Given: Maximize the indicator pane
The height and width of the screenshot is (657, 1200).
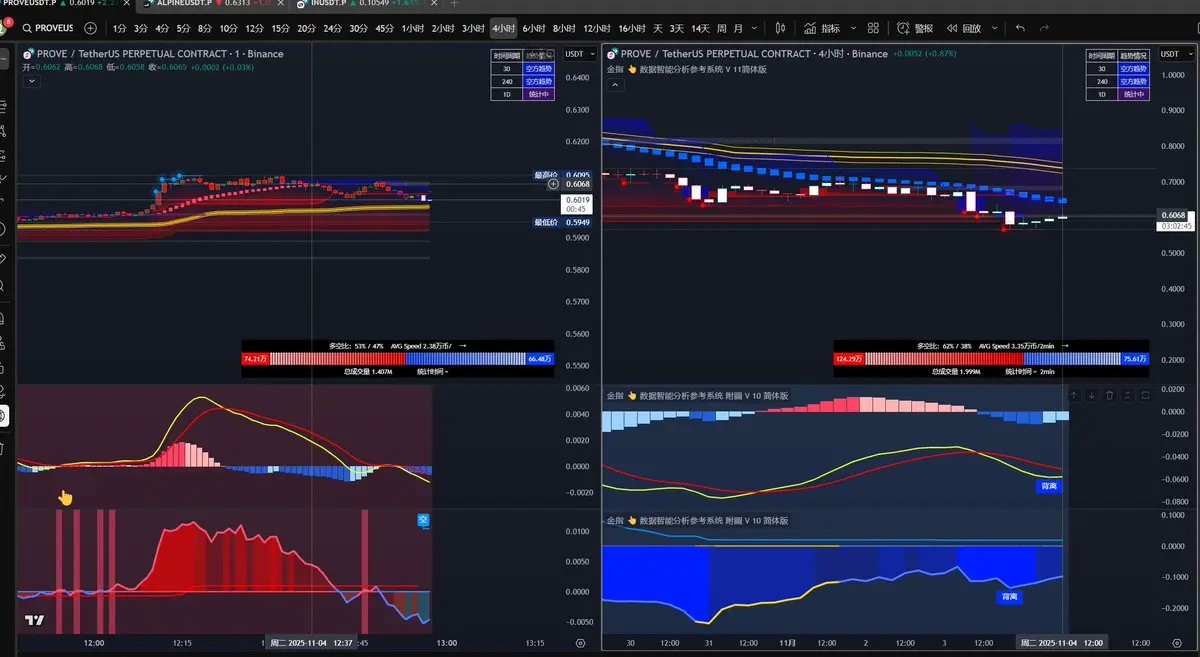Looking at the screenshot, I should 1146,395.
